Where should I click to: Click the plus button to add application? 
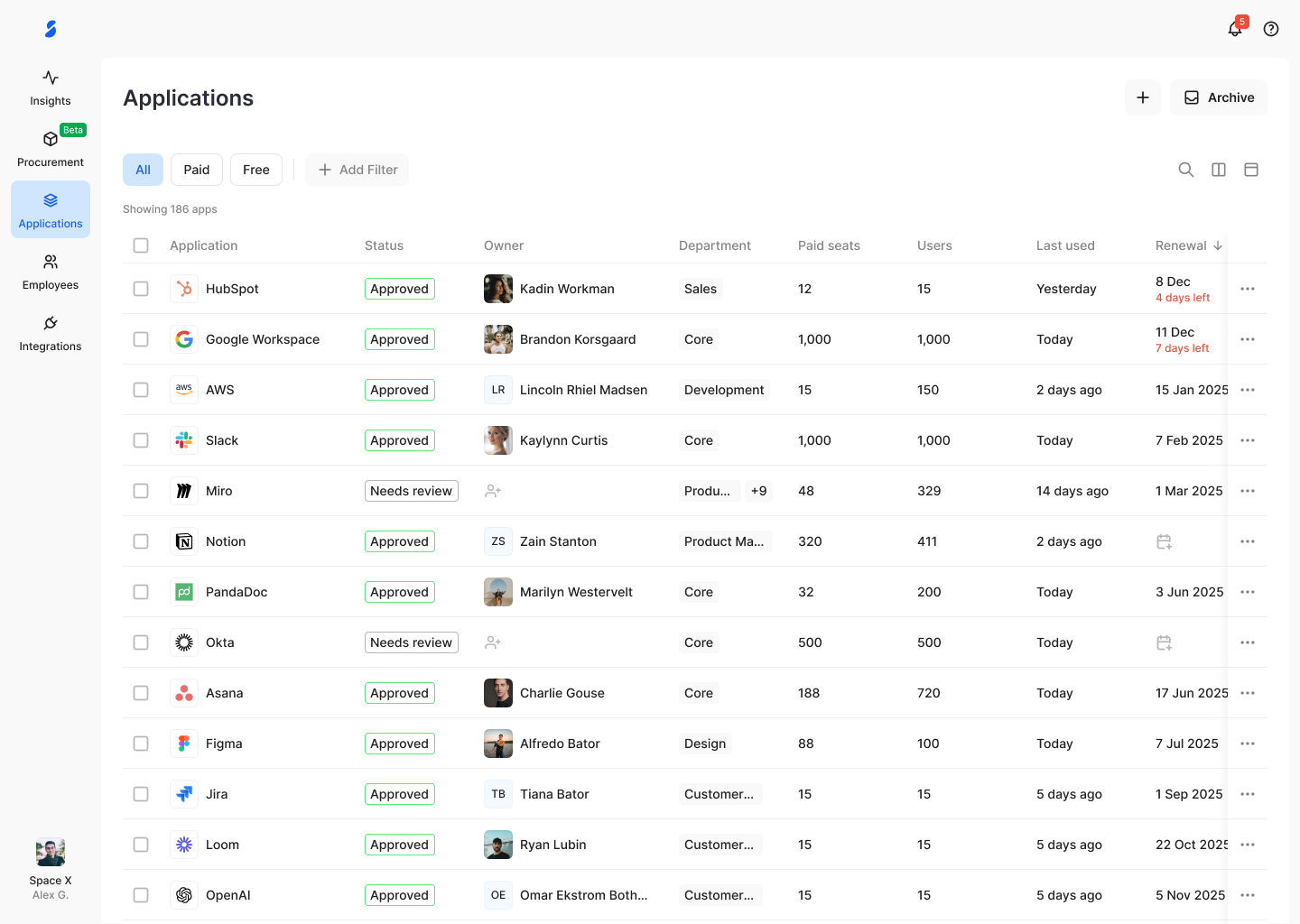tap(1143, 97)
